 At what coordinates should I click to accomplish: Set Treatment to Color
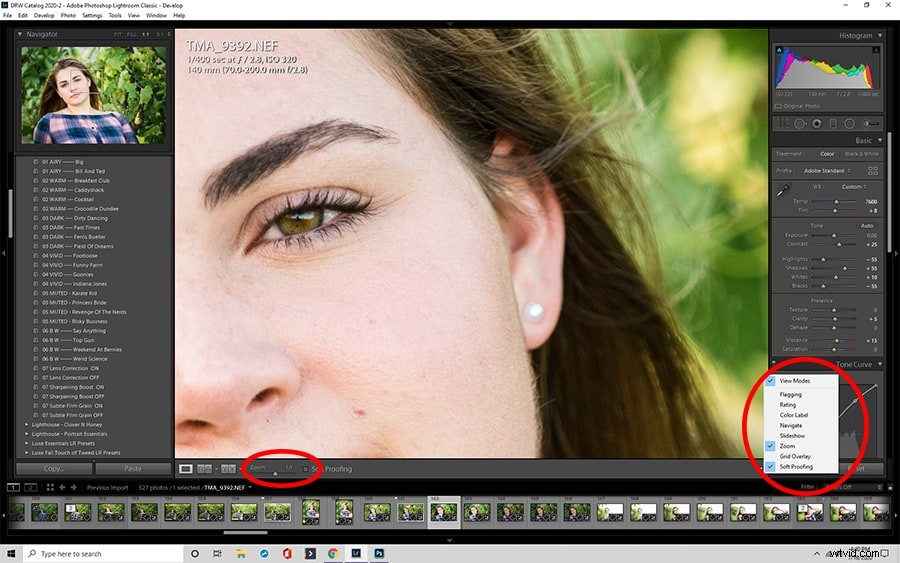click(827, 154)
